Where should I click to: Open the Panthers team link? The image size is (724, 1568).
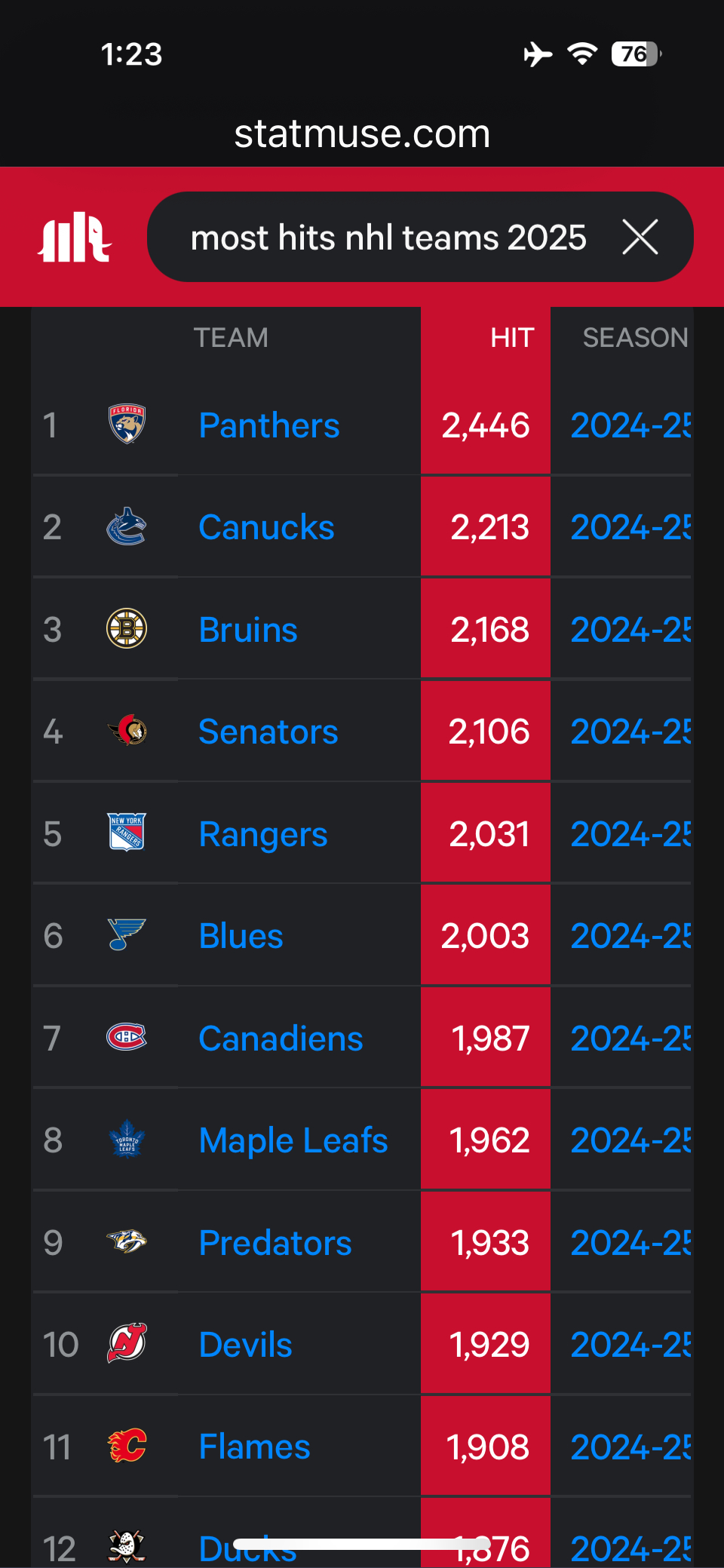tap(269, 425)
